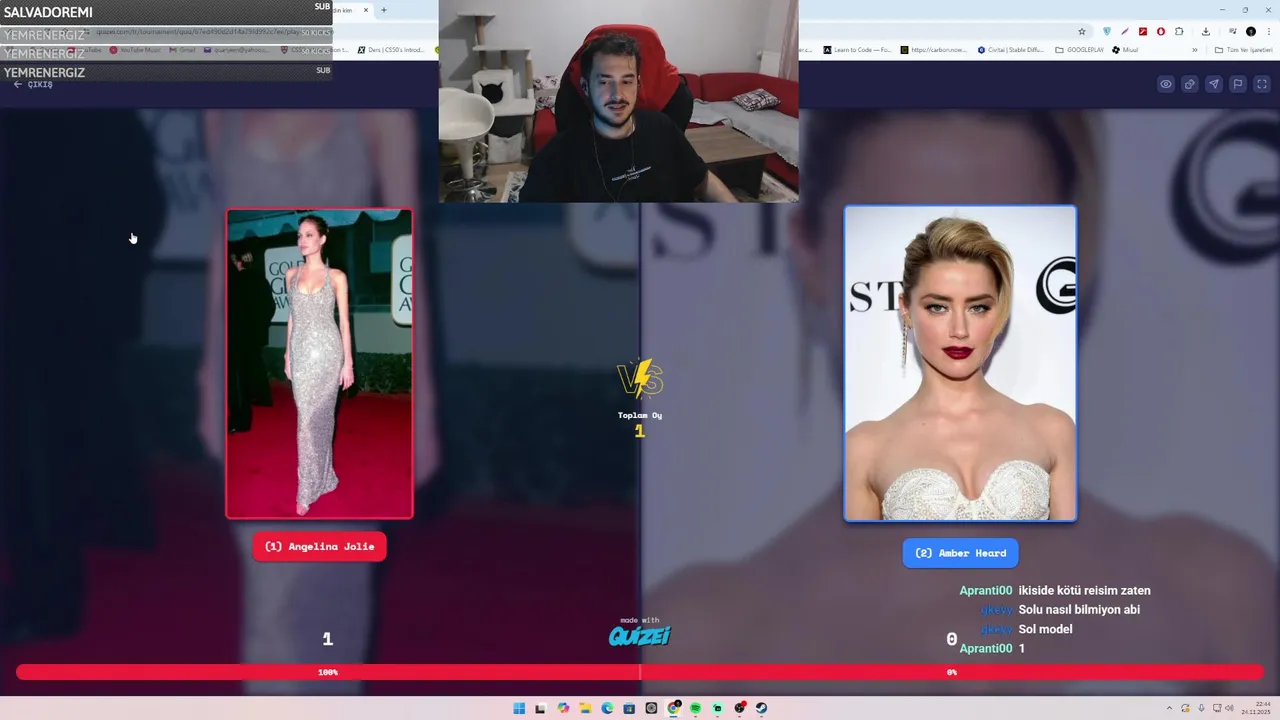Open Steam from the taskbar
Screen dimensions: 1280x720
pyautogui.click(x=761, y=708)
